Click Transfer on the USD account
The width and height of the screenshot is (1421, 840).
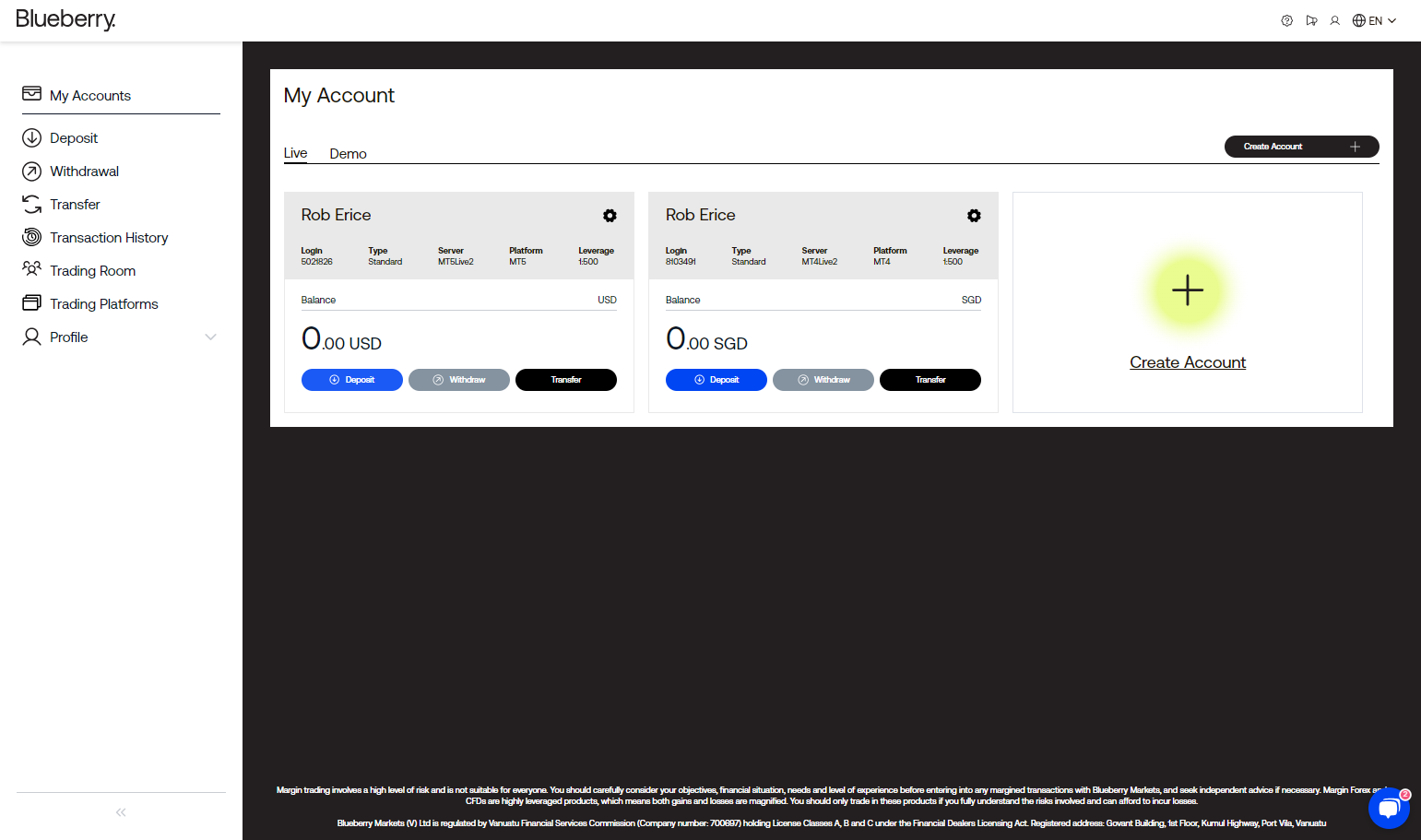(x=566, y=380)
